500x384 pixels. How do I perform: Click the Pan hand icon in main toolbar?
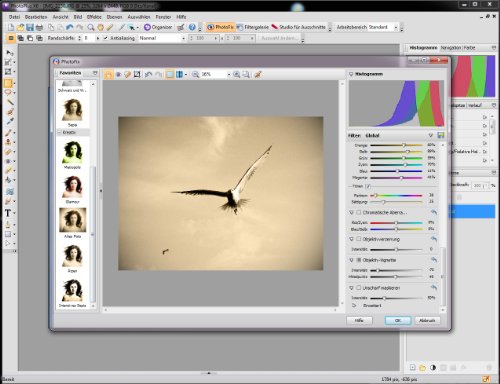tap(100, 27)
